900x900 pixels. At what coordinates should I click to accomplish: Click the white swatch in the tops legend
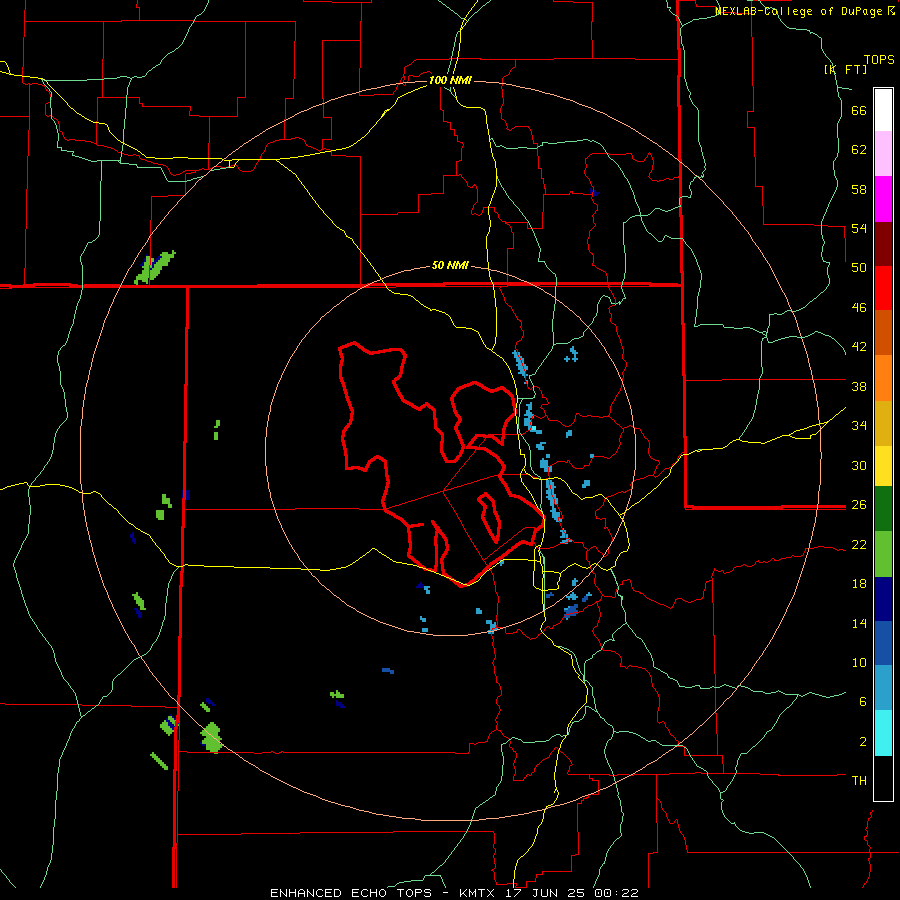click(883, 110)
